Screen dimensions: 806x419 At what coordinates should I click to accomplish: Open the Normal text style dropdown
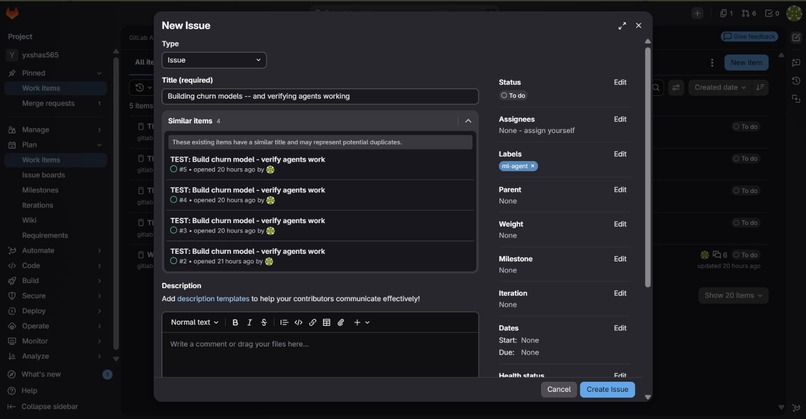point(194,322)
